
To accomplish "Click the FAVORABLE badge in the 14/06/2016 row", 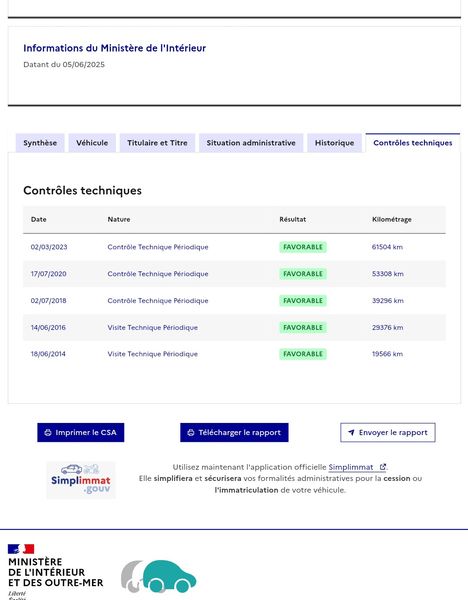I will tap(303, 327).
